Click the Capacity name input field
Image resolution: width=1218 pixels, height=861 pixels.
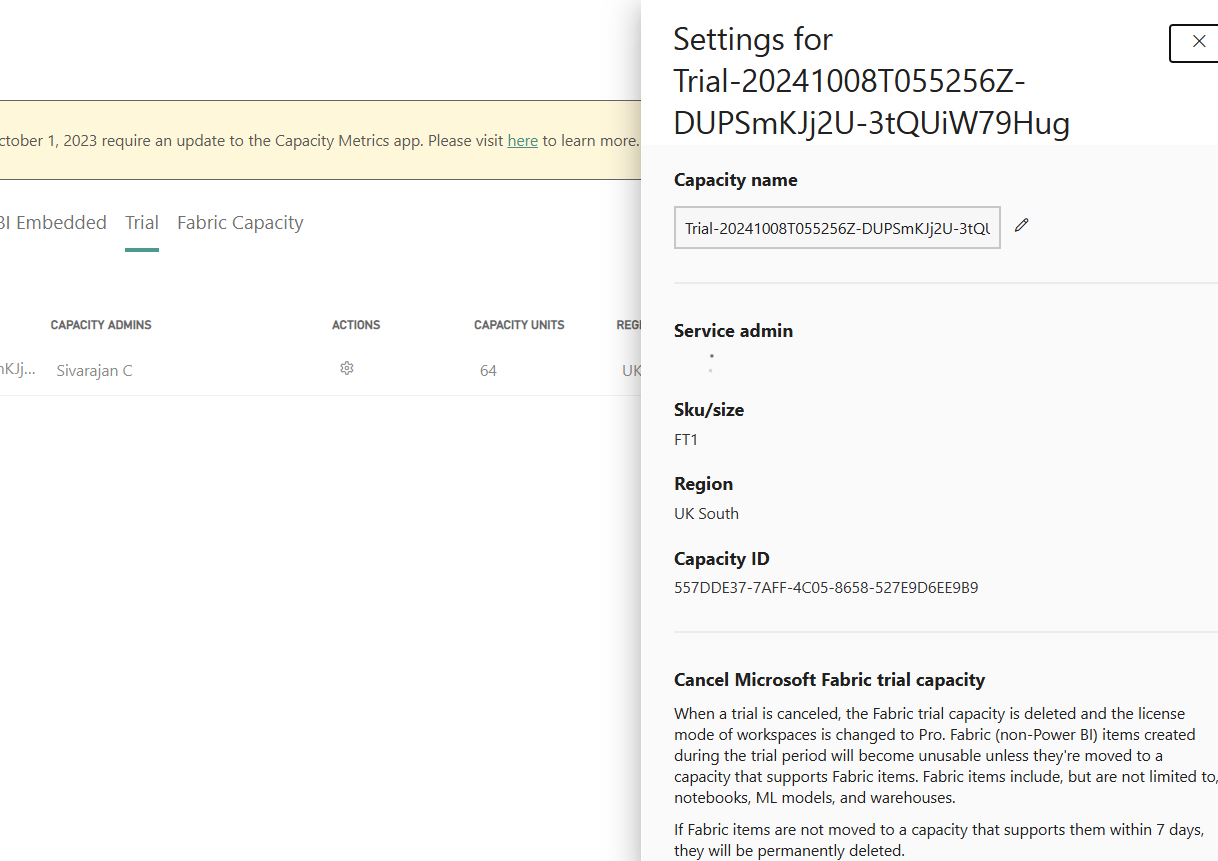(837, 228)
